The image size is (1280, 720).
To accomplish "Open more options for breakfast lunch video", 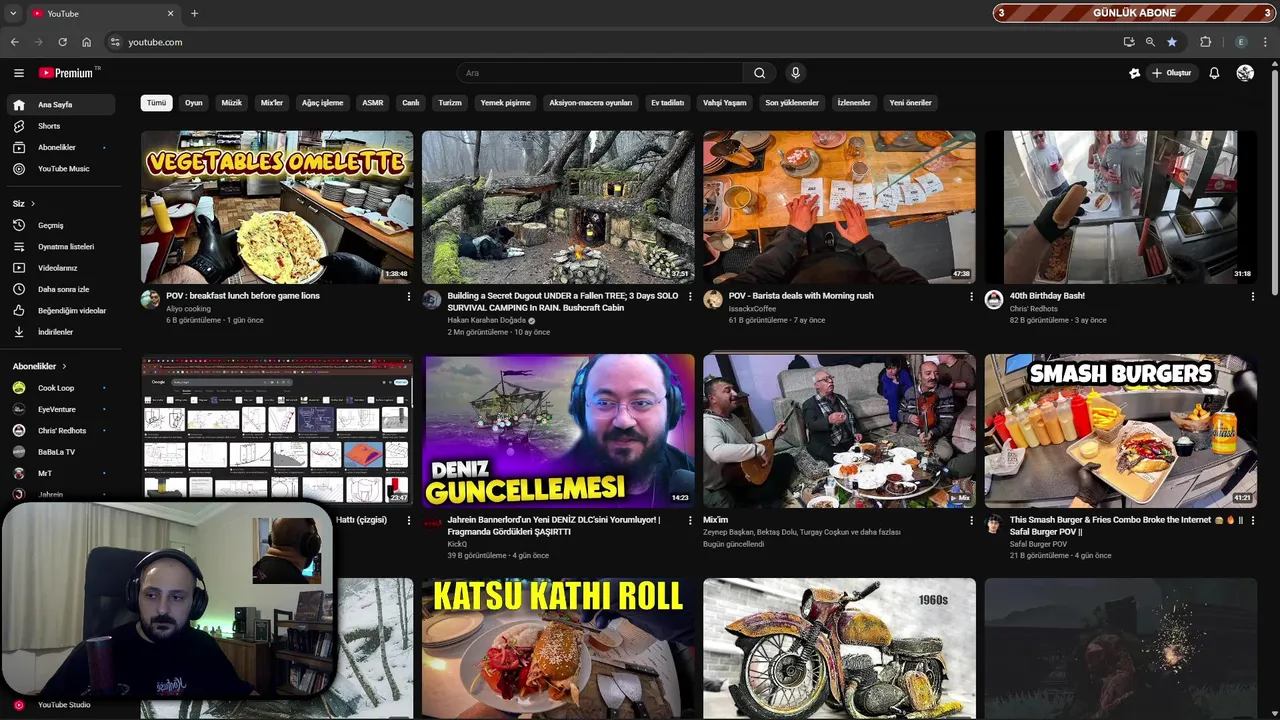I will click(408, 296).
